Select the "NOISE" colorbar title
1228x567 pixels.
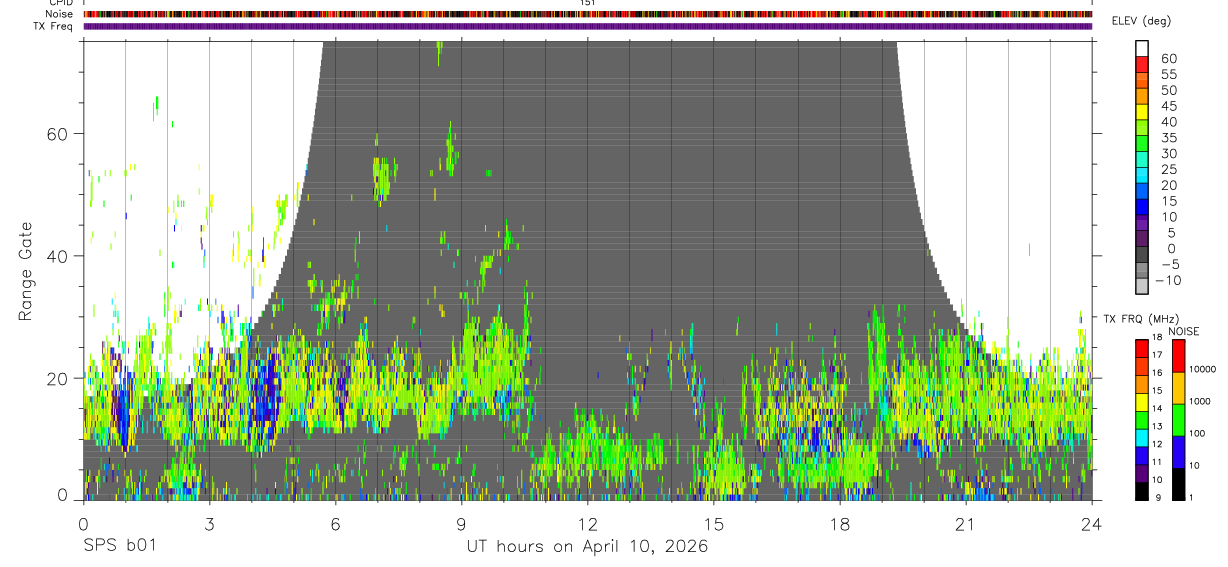[1183, 331]
